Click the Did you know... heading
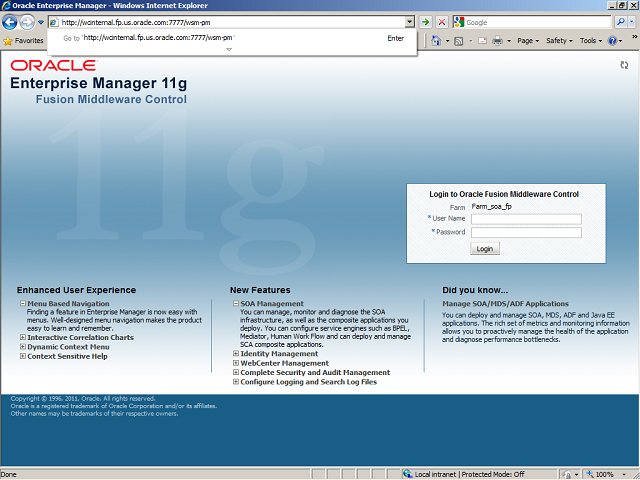Image resolution: width=640 pixels, height=480 pixels. pos(475,290)
